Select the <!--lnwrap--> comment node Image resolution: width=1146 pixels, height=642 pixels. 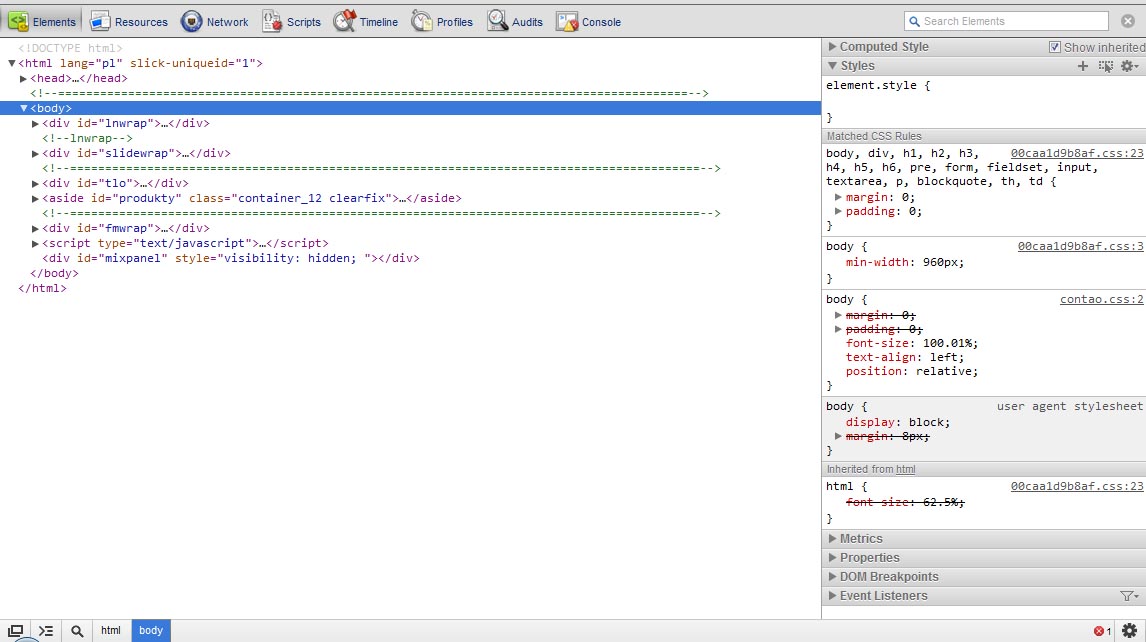88,138
